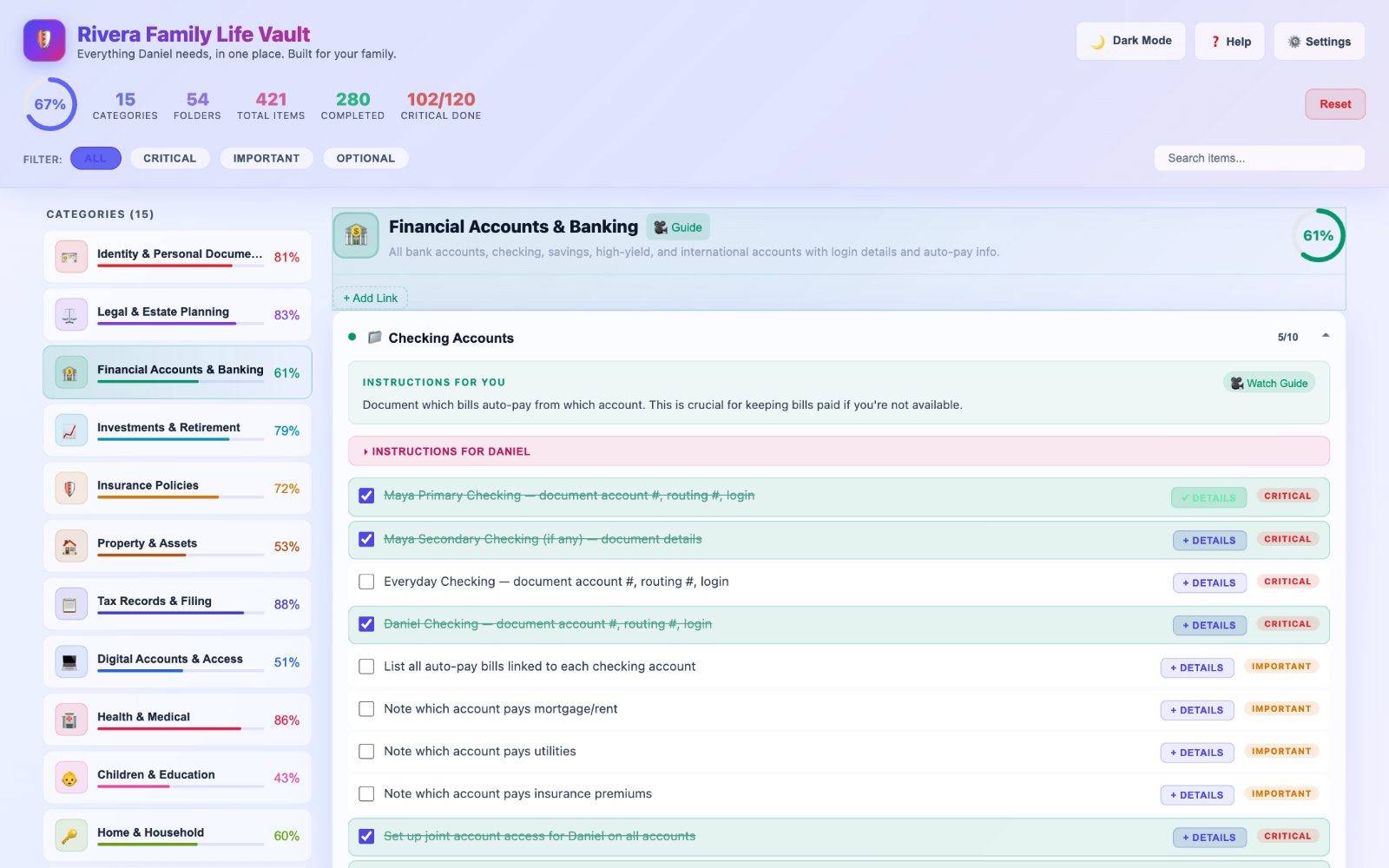This screenshot has height=868, width=1389.
Task: Uncheck Maya Primary Checking item
Action: [x=366, y=496]
